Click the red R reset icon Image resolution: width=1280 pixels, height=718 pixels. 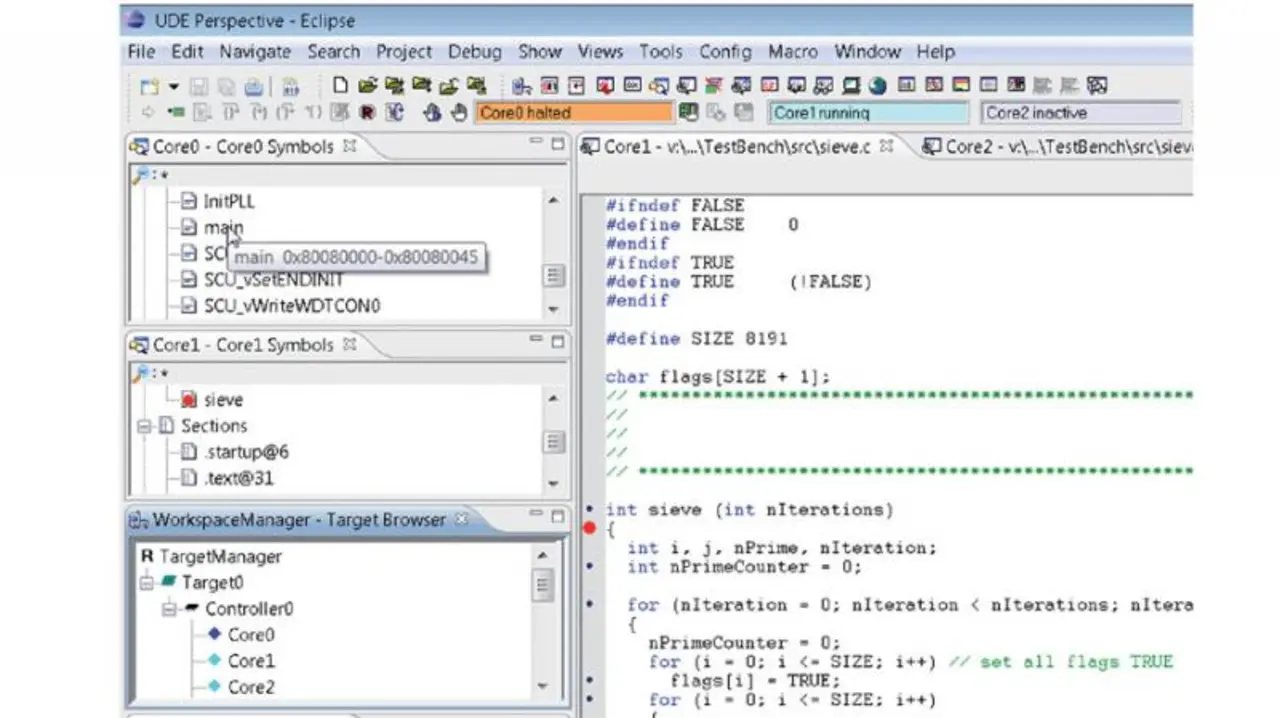367,113
